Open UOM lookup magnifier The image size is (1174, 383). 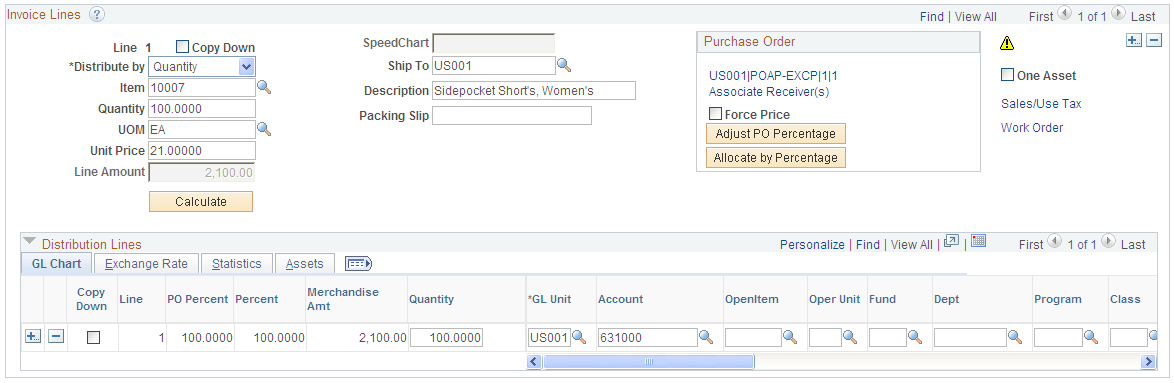pos(264,129)
